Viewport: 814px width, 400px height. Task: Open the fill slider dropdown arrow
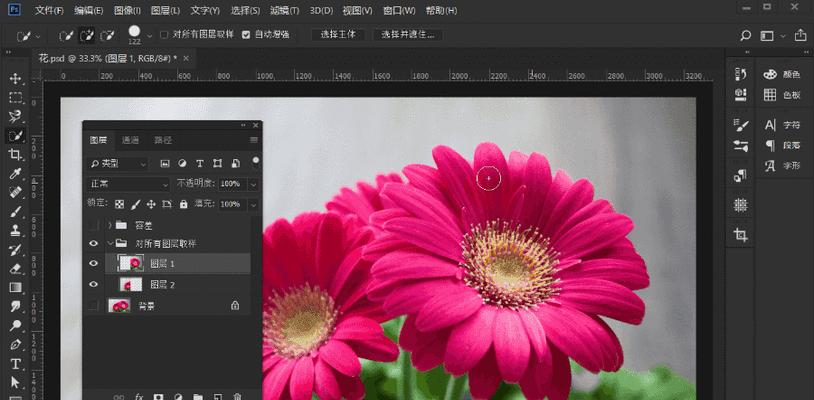[x=254, y=204]
